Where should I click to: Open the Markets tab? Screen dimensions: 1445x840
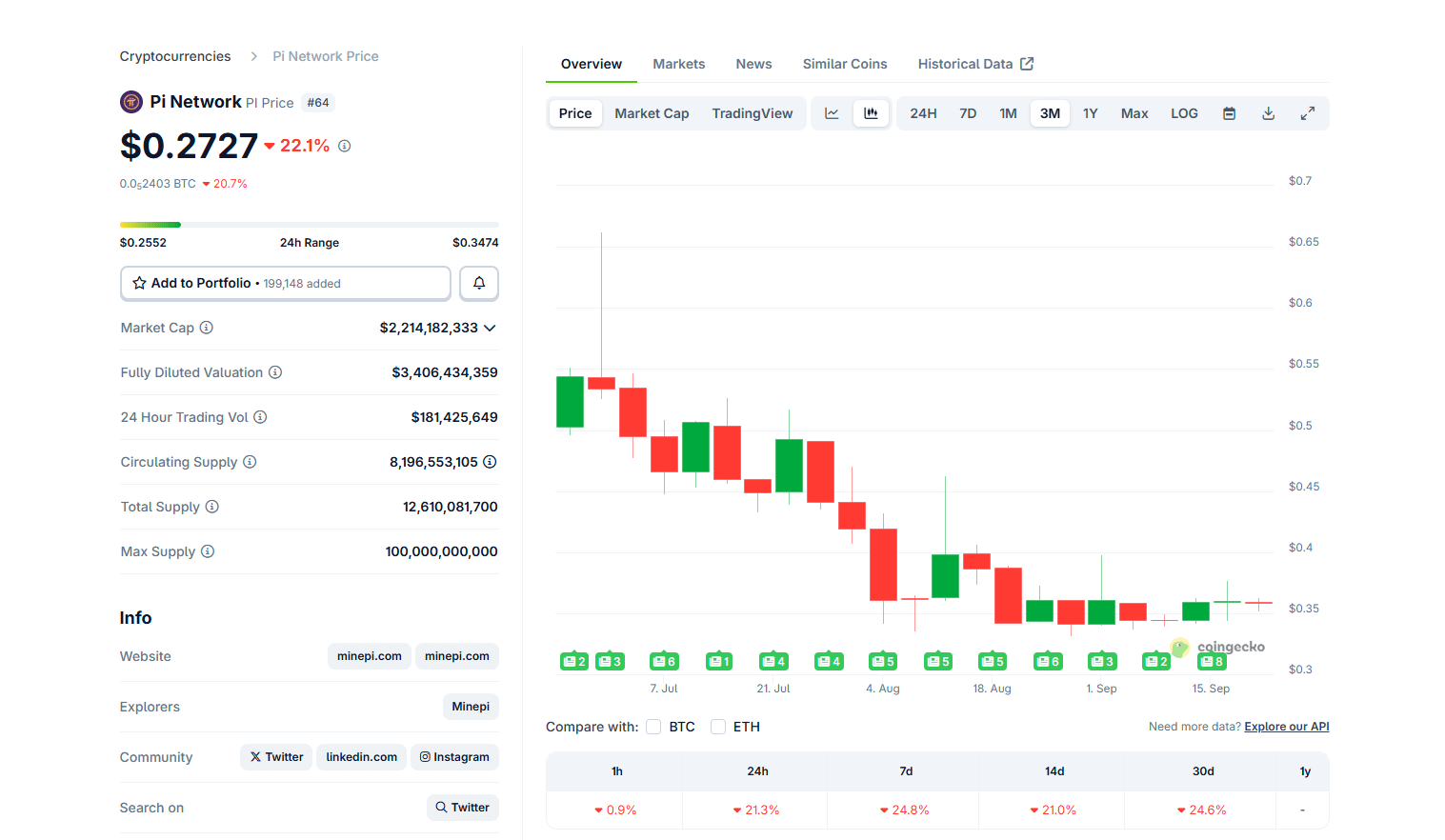(678, 64)
